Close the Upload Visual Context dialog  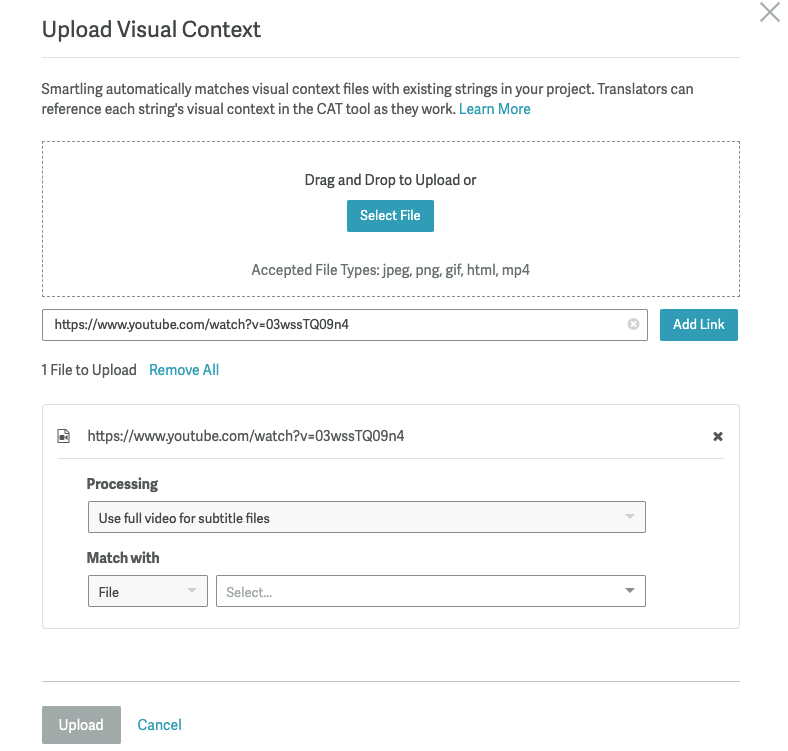(769, 13)
